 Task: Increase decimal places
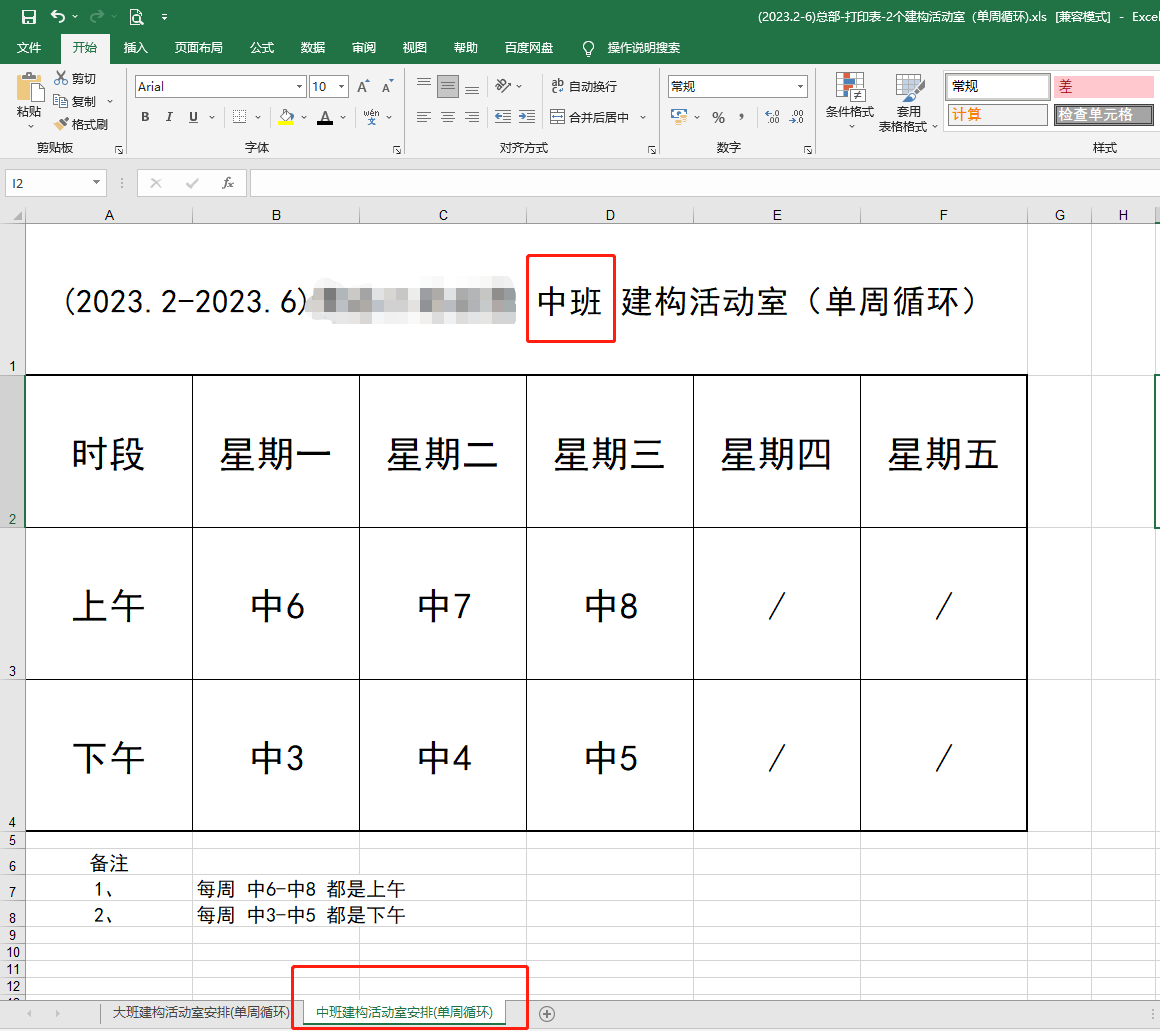point(772,117)
